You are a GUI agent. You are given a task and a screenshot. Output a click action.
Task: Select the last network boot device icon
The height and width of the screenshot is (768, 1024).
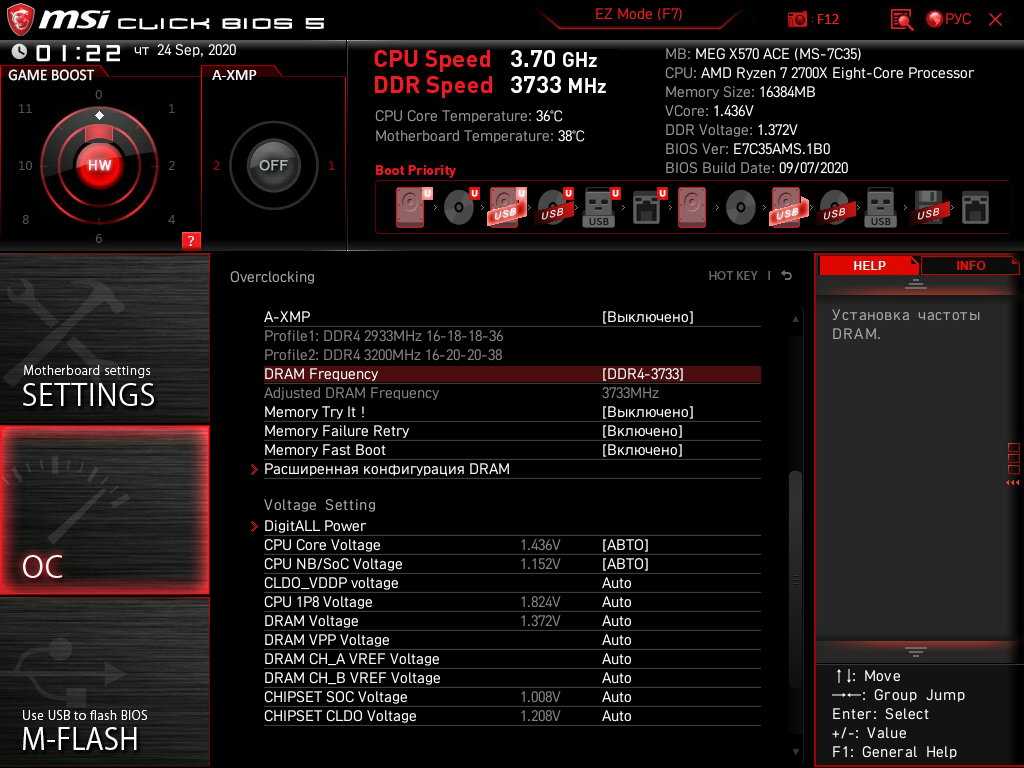[975, 207]
